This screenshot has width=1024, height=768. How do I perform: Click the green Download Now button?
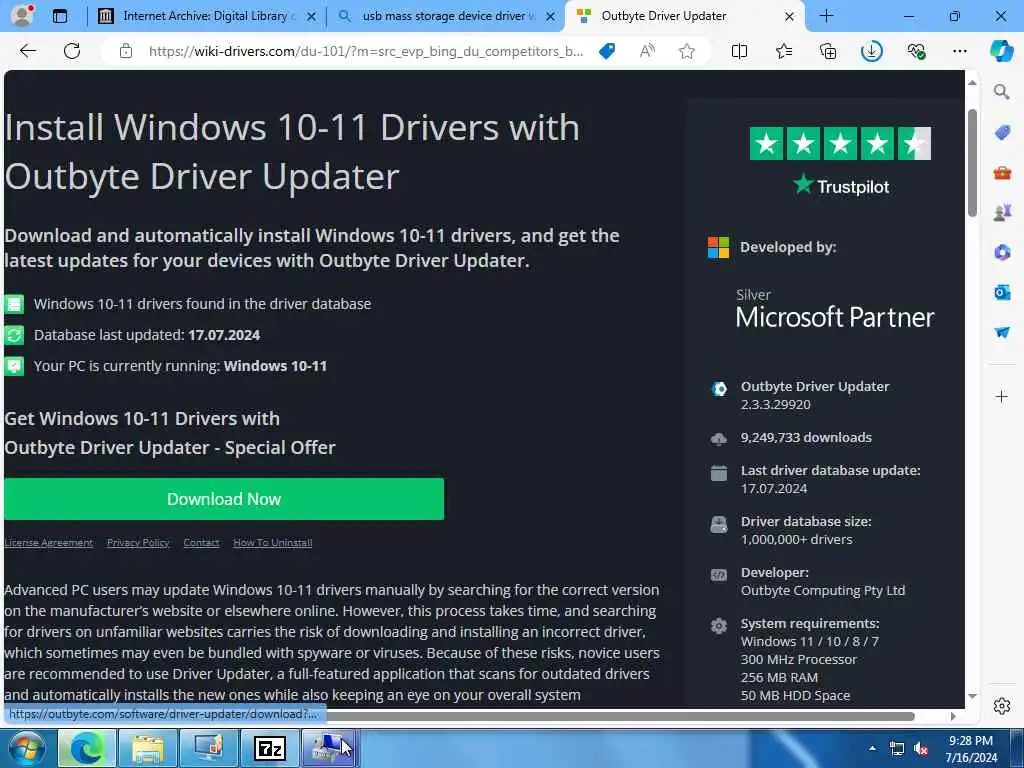point(224,499)
